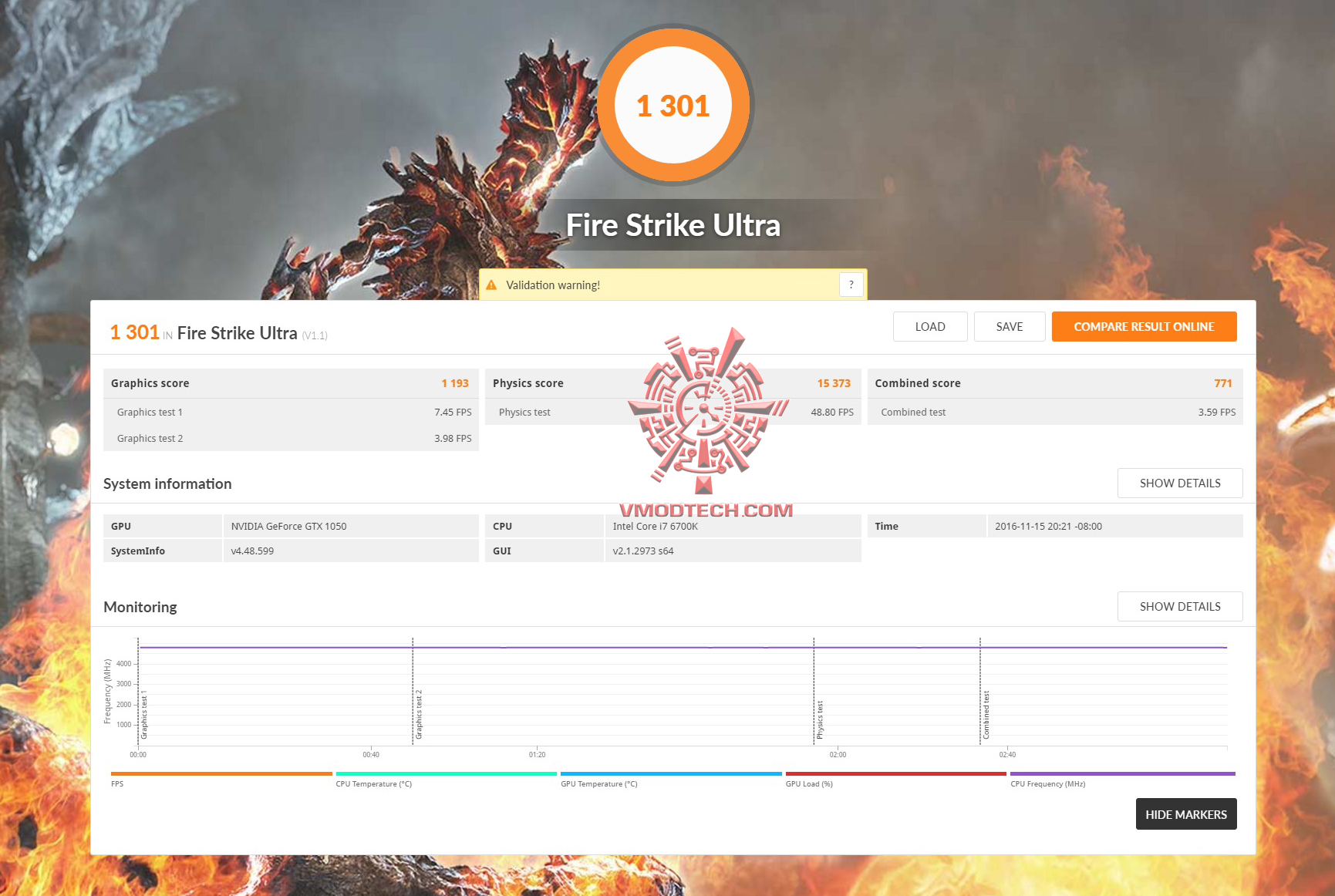Click the Intel Core i7 6700K value

[x=656, y=527]
